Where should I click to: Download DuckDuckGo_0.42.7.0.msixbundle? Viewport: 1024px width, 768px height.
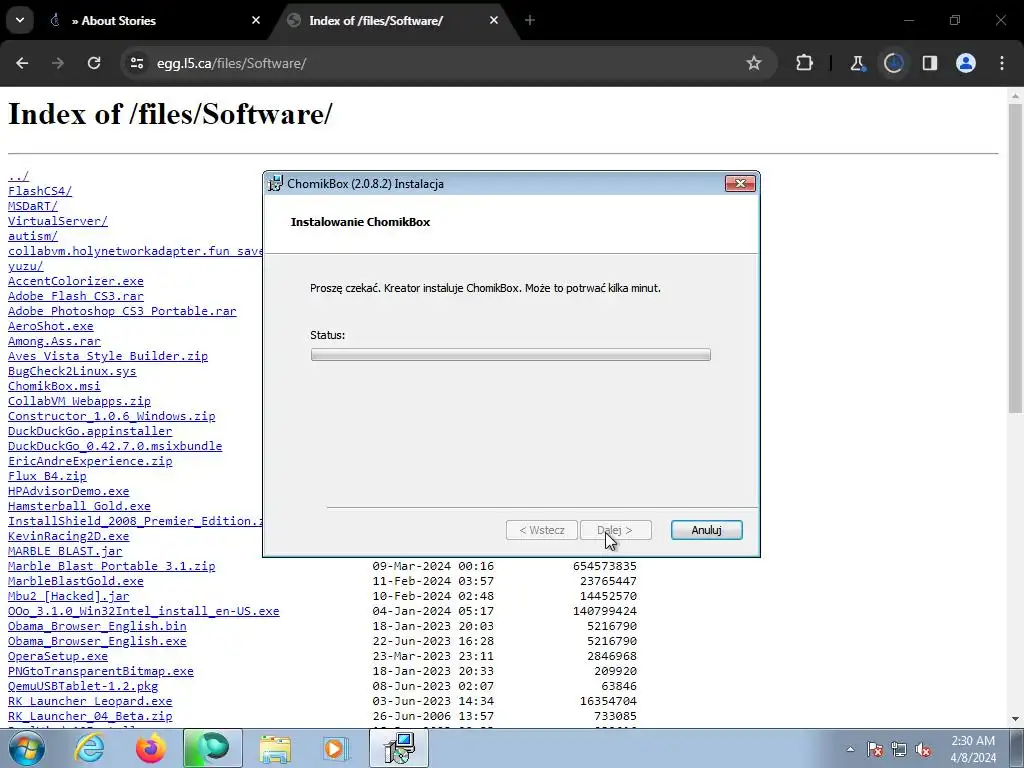115,446
